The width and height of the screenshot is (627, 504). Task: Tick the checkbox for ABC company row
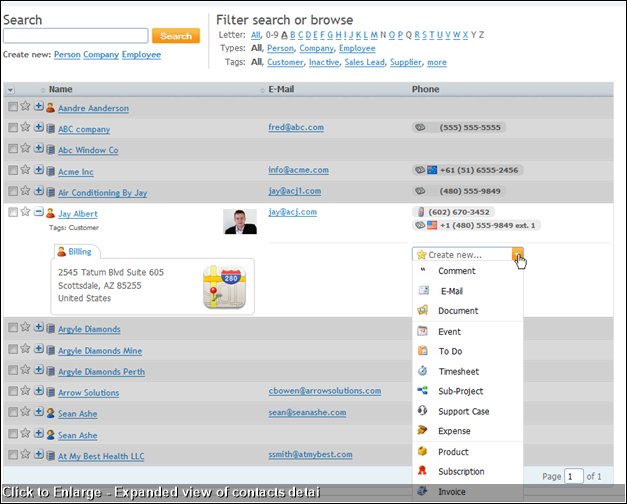click(12, 128)
